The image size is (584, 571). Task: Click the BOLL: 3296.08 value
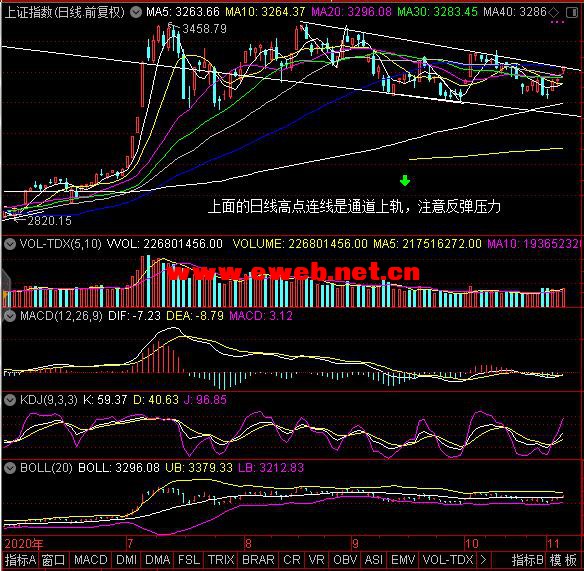119,468
